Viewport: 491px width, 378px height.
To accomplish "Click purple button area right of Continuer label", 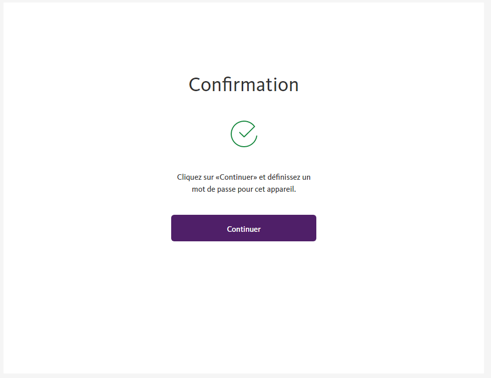I will pos(288,228).
